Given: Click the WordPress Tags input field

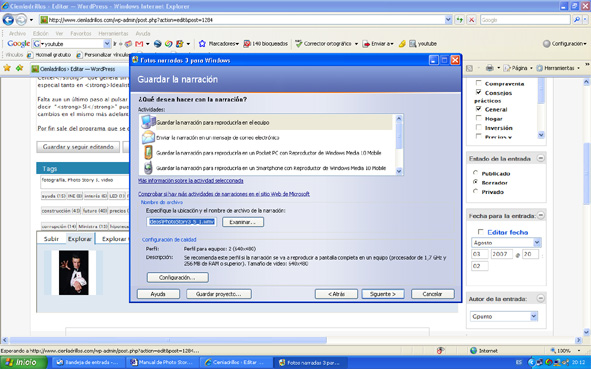Looking at the screenshot, I should pyautogui.click(x=84, y=182).
